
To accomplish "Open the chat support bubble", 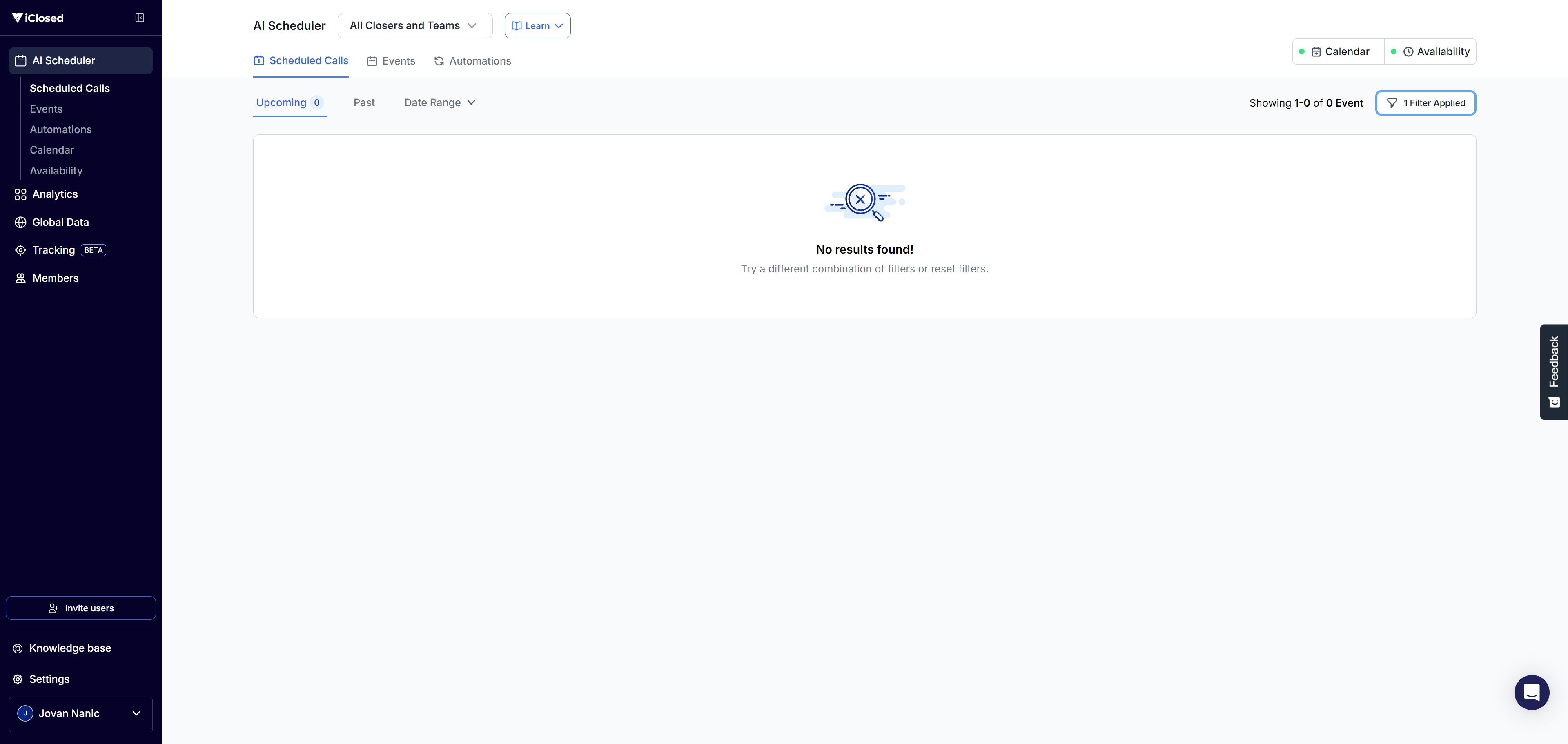I will (x=1531, y=692).
